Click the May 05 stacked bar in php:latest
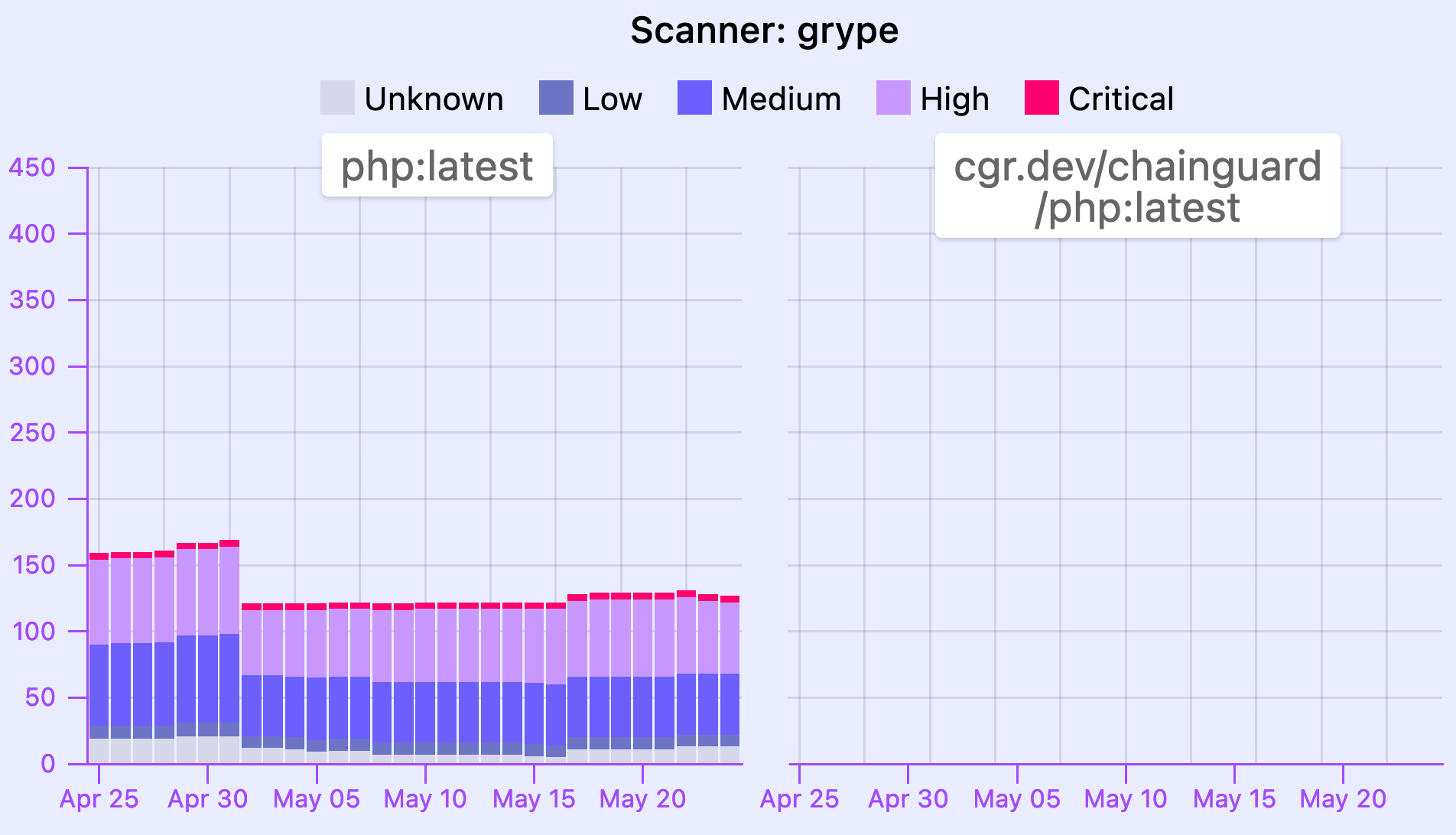Image resolution: width=1456 pixels, height=835 pixels. 317,683
